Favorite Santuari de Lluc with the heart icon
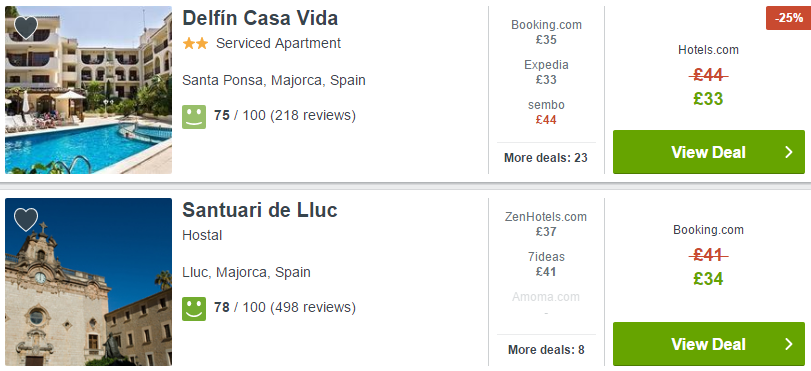Screen dimensions: 811x371 tap(26, 219)
